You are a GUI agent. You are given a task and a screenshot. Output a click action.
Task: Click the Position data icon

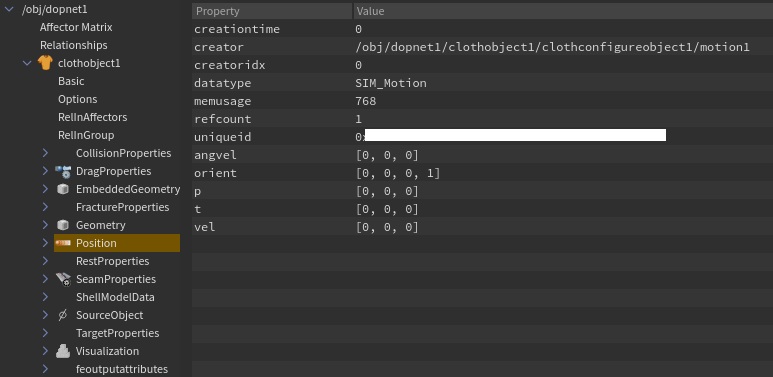click(x=63, y=243)
